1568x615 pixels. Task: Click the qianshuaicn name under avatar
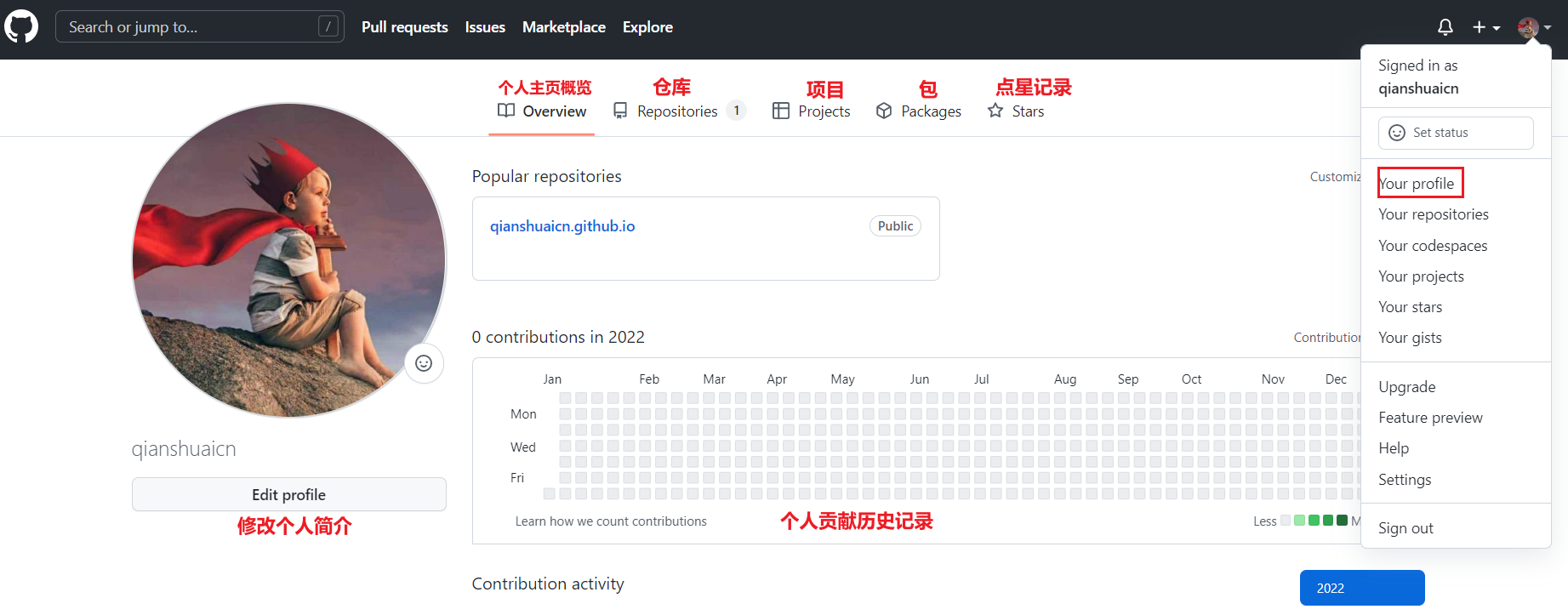point(184,449)
